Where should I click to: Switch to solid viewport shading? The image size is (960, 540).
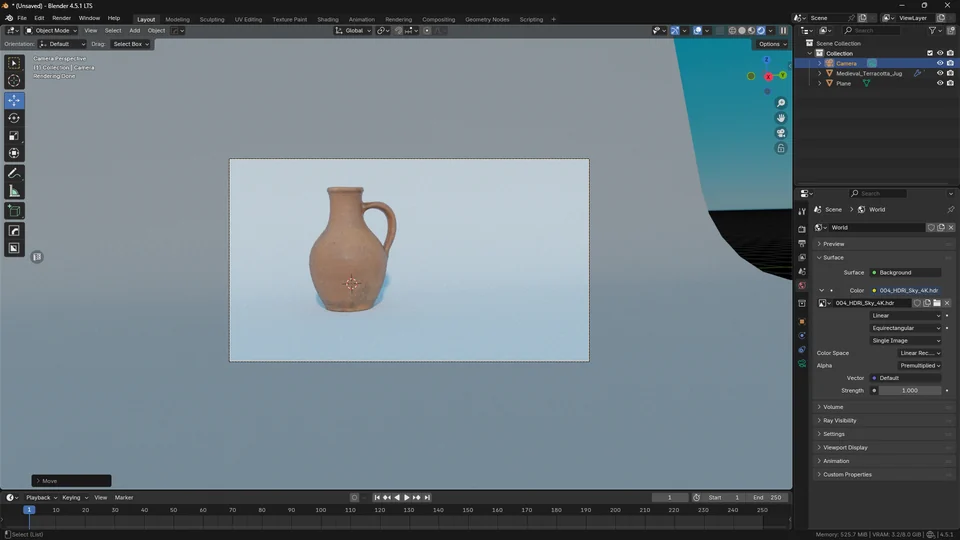click(742, 31)
